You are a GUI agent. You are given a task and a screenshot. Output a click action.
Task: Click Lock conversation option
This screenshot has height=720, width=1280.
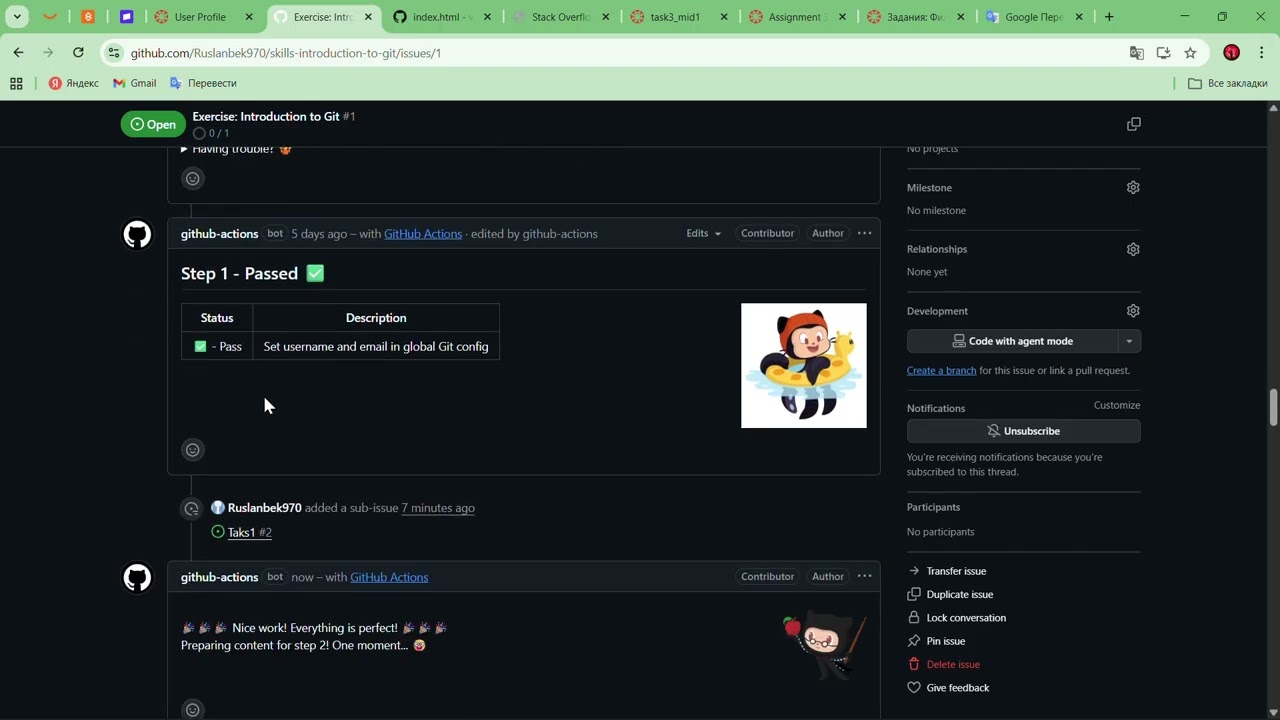tap(966, 618)
